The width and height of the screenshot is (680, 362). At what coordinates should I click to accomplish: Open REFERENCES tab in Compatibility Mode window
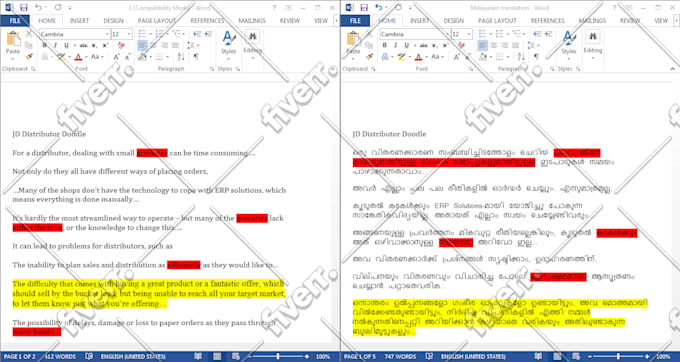[207, 21]
